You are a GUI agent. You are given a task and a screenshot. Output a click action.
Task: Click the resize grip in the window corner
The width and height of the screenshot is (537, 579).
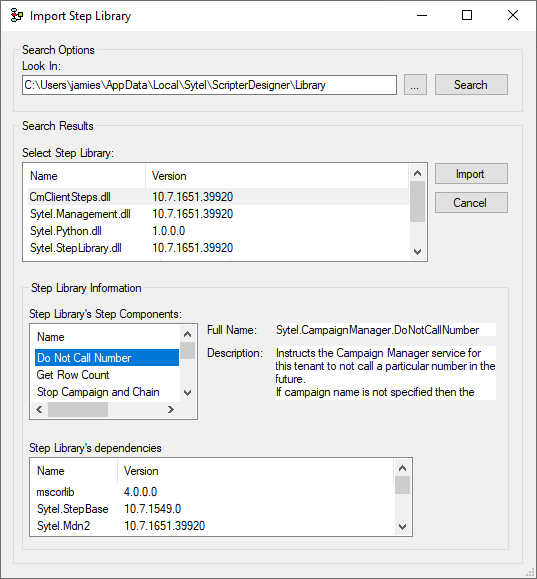pyautogui.click(x=530, y=572)
